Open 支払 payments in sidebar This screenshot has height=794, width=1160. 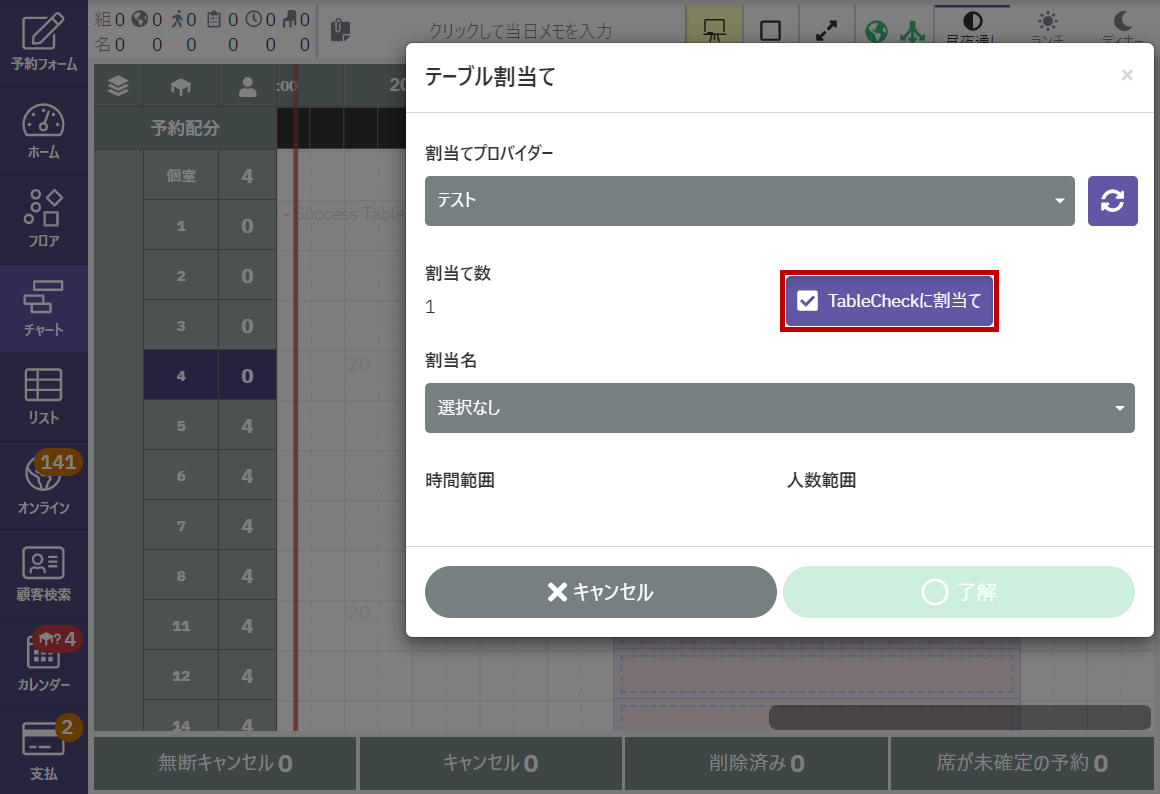coord(43,749)
